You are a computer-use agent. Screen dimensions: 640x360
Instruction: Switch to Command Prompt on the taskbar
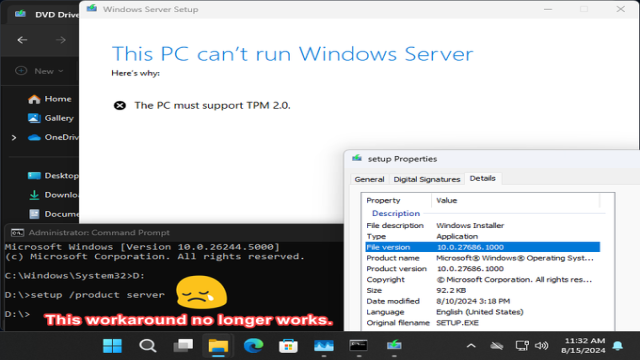tap(358, 346)
